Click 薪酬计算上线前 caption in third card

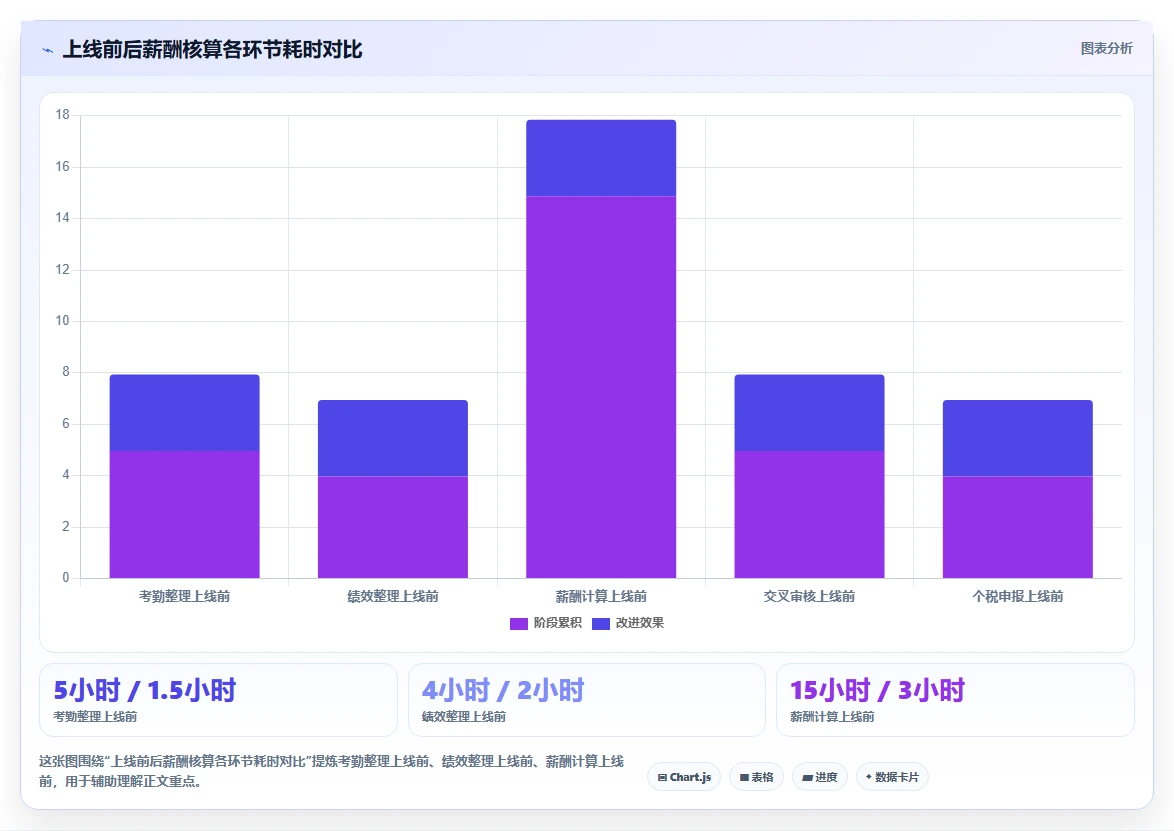tap(832, 716)
